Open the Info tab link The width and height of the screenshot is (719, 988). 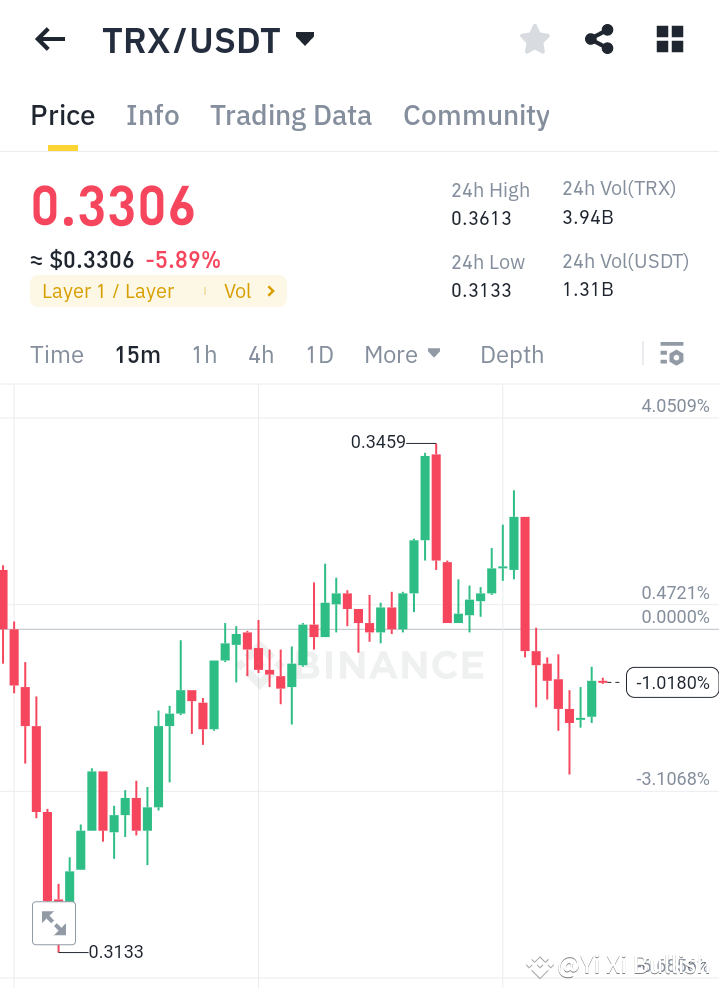point(152,115)
